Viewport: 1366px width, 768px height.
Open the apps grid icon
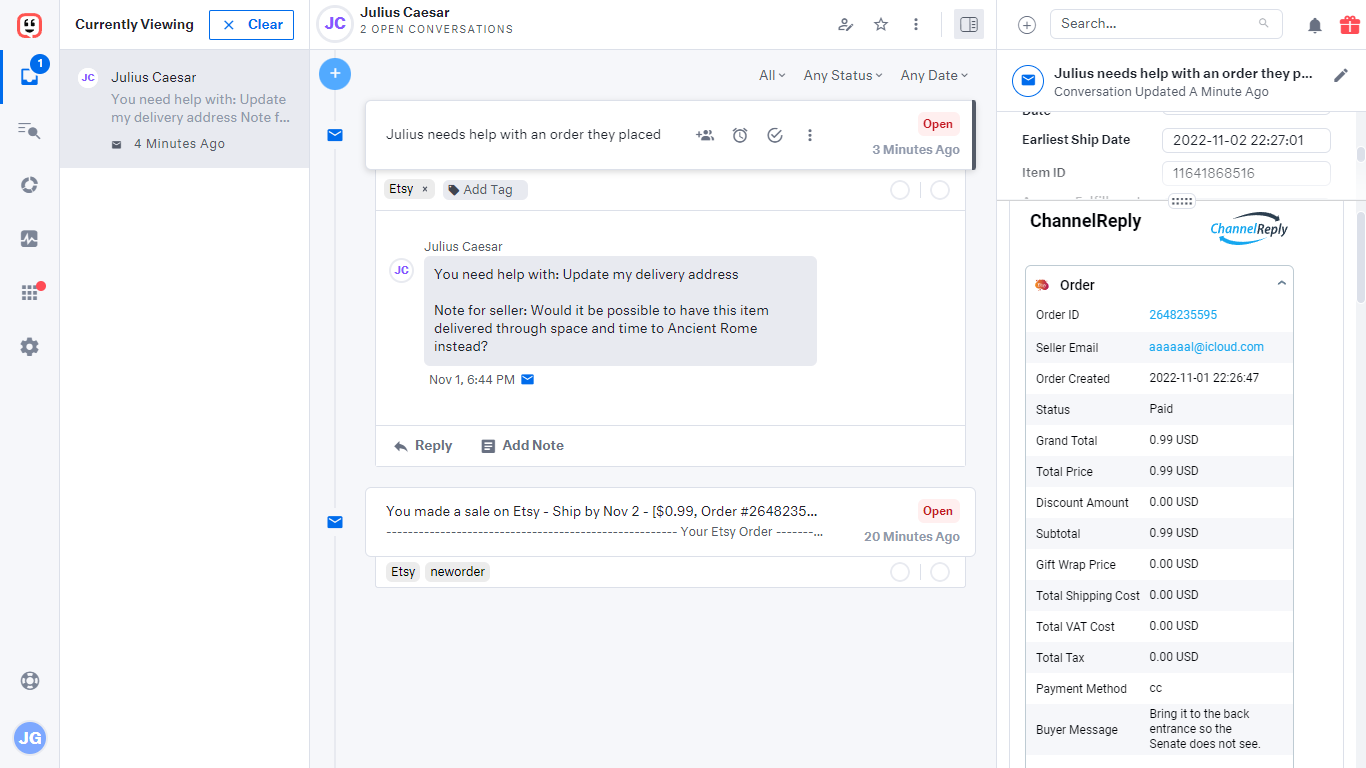(29, 293)
